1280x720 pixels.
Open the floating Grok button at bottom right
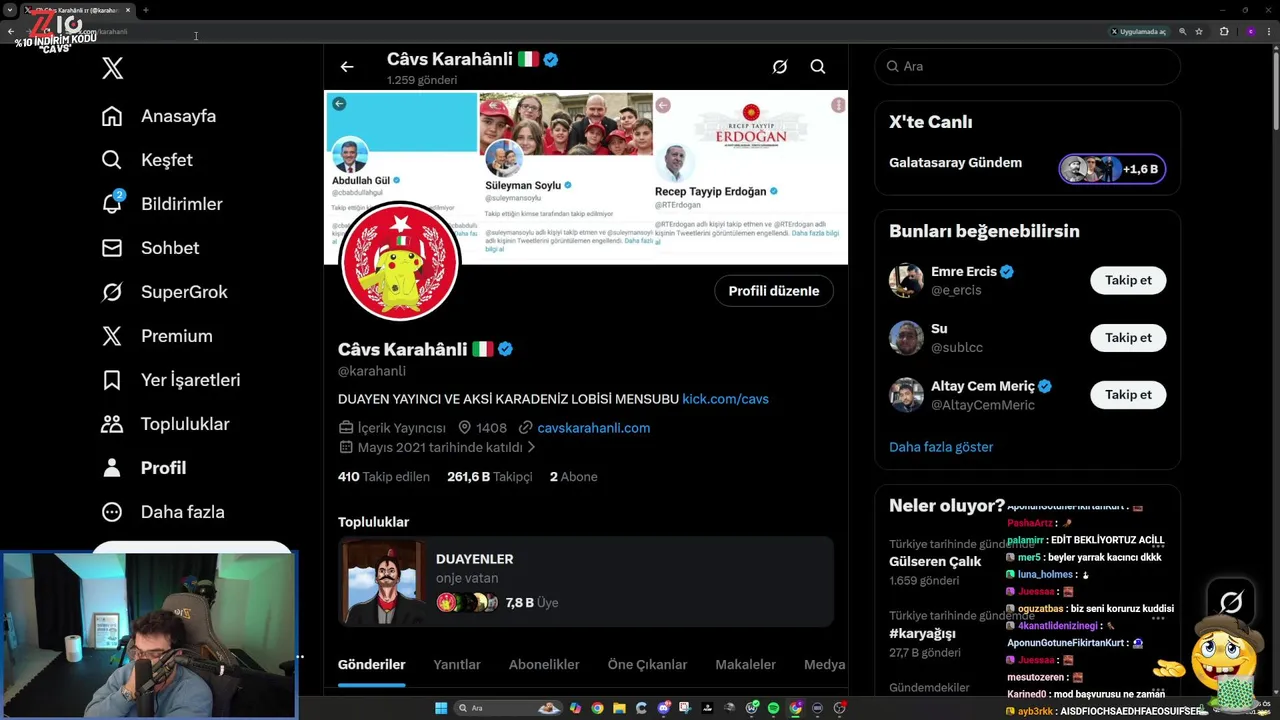[x=1231, y=602]
